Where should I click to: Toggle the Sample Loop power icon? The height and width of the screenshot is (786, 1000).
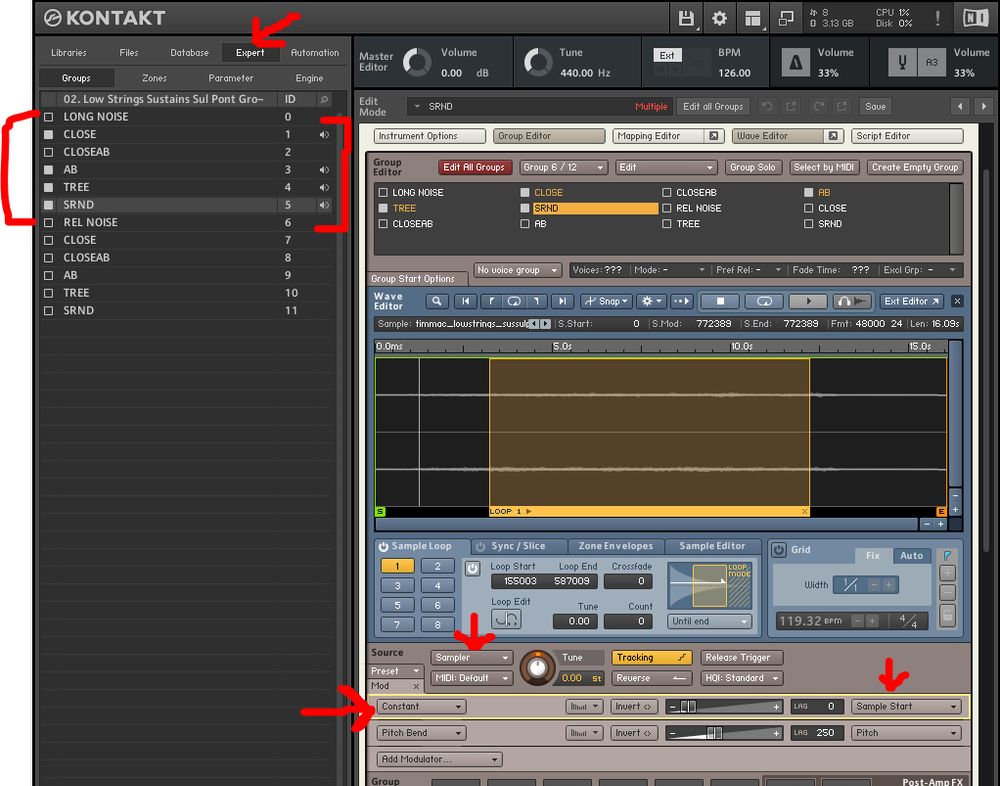383,547
